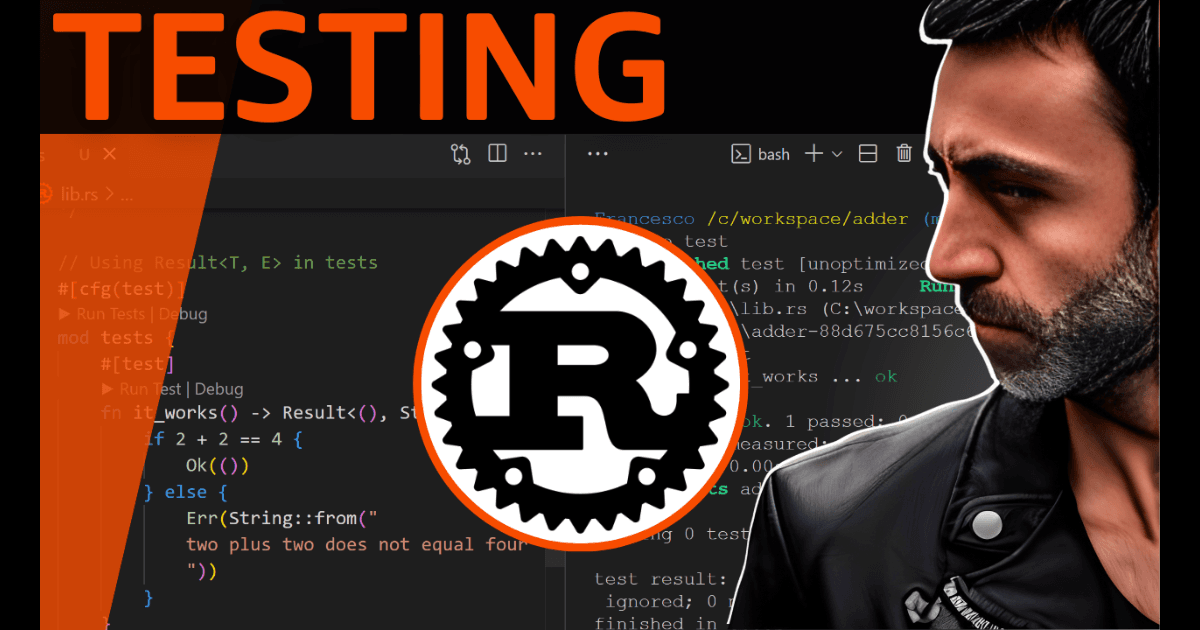
Task: Open the terminal panel More Actions ellipsis
Action: coord(597,153)
